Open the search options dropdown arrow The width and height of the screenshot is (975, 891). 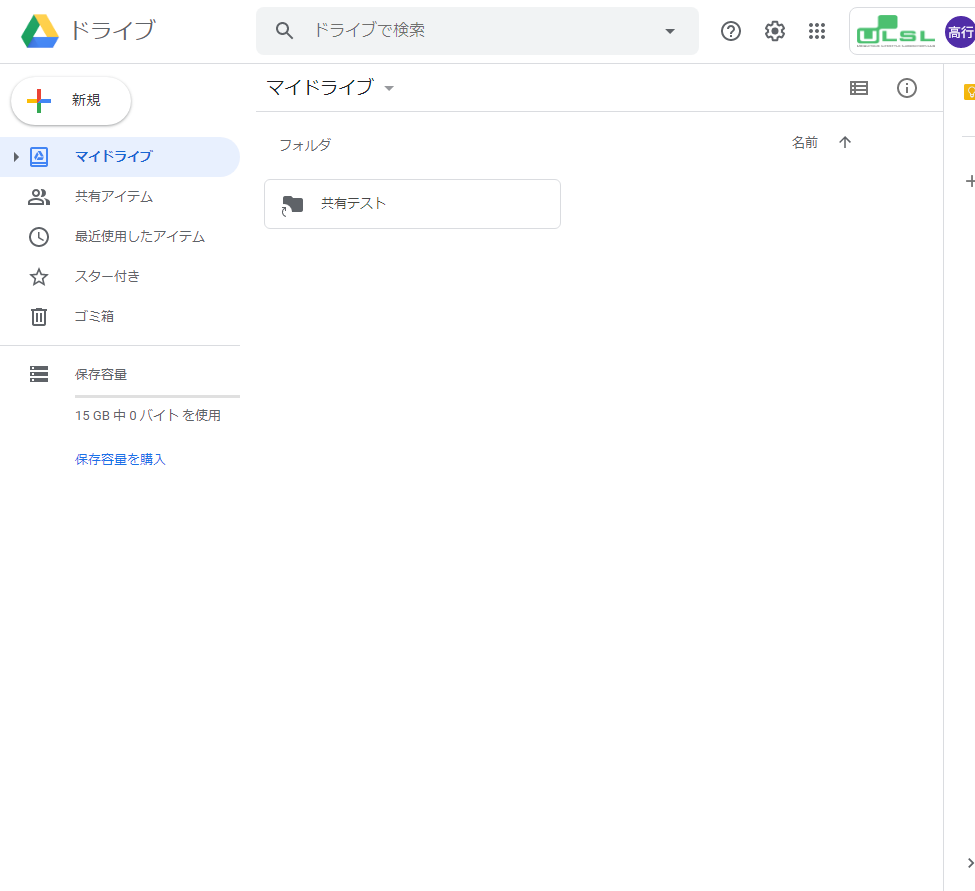point(670,31)
